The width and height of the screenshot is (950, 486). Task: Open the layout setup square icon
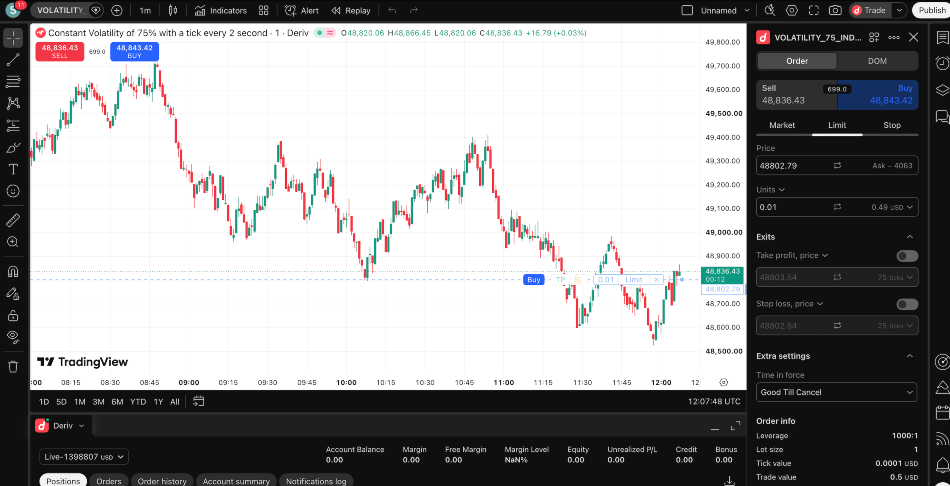click(687, 10)
